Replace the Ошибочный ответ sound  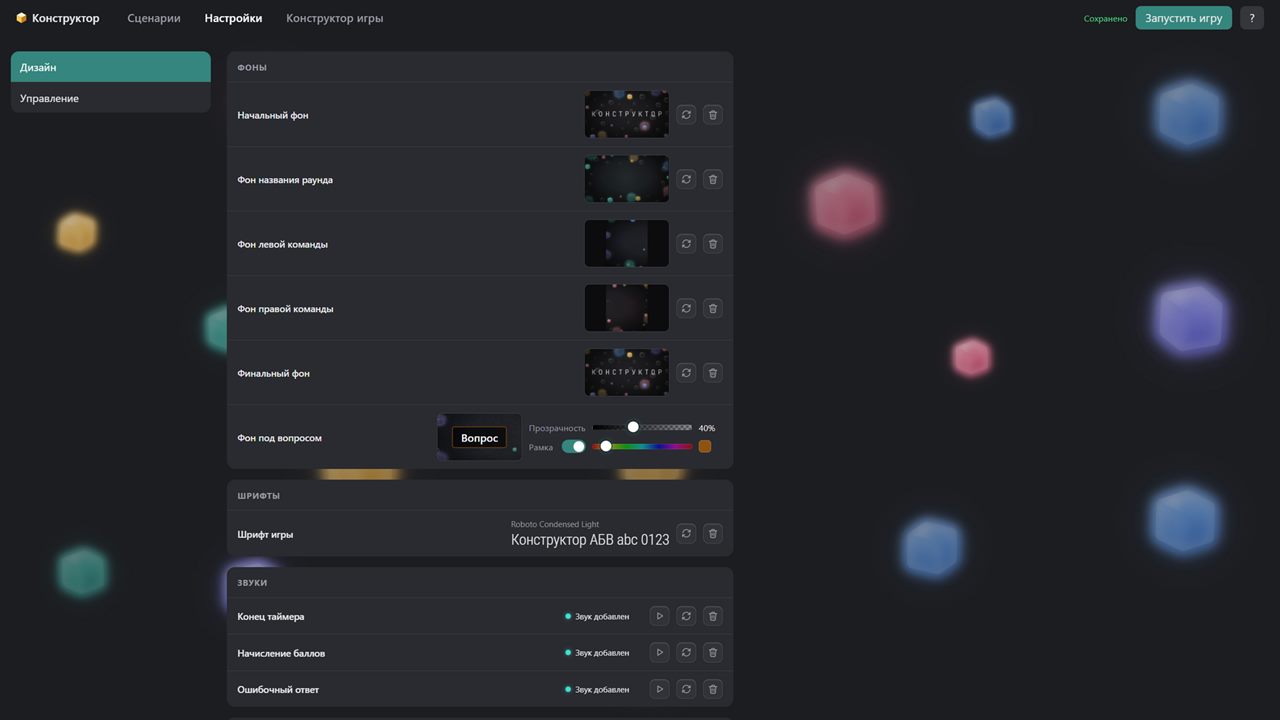click(x=686, y=689)
